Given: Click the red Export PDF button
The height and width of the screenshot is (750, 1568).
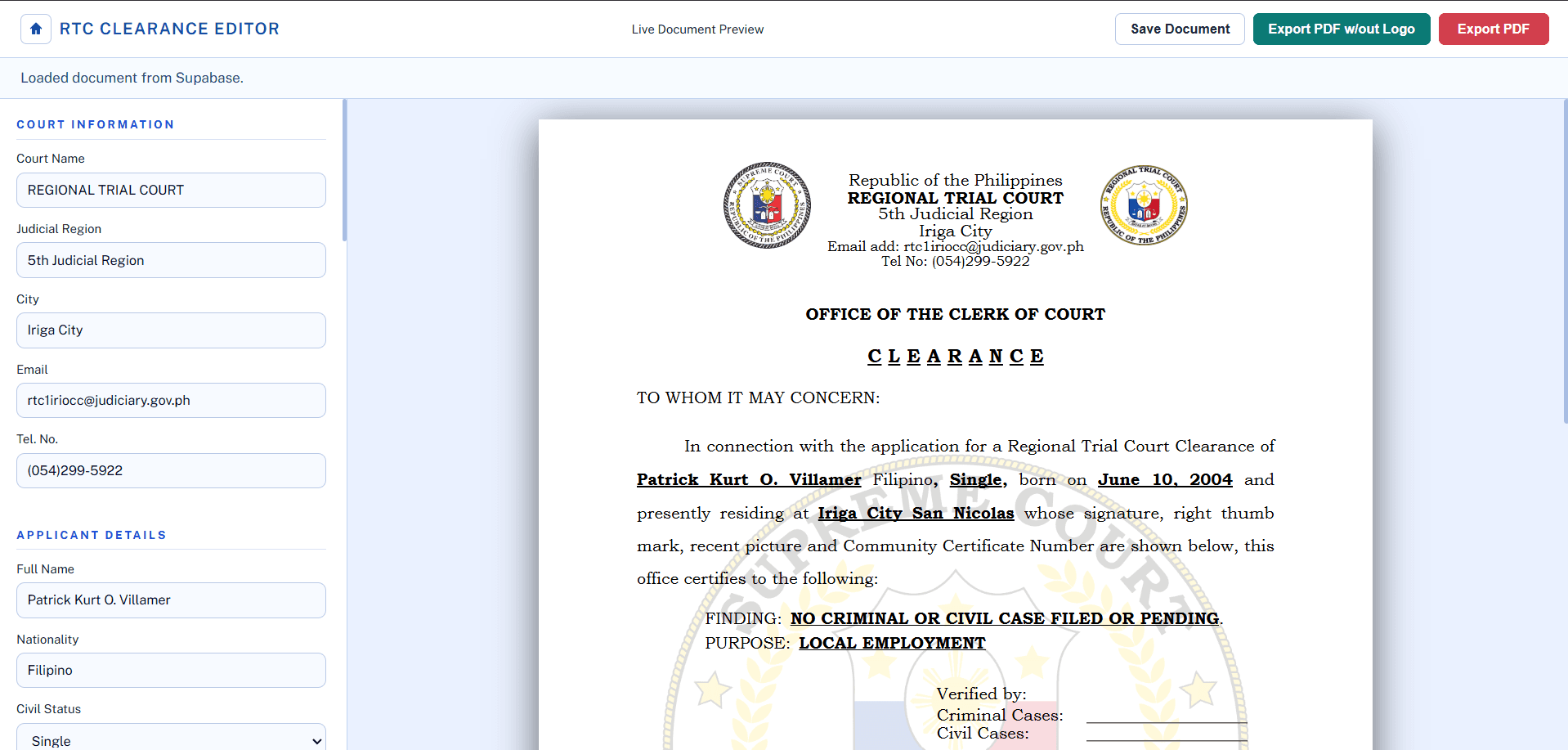Looking at the screenshot, I should (1494, 29).
